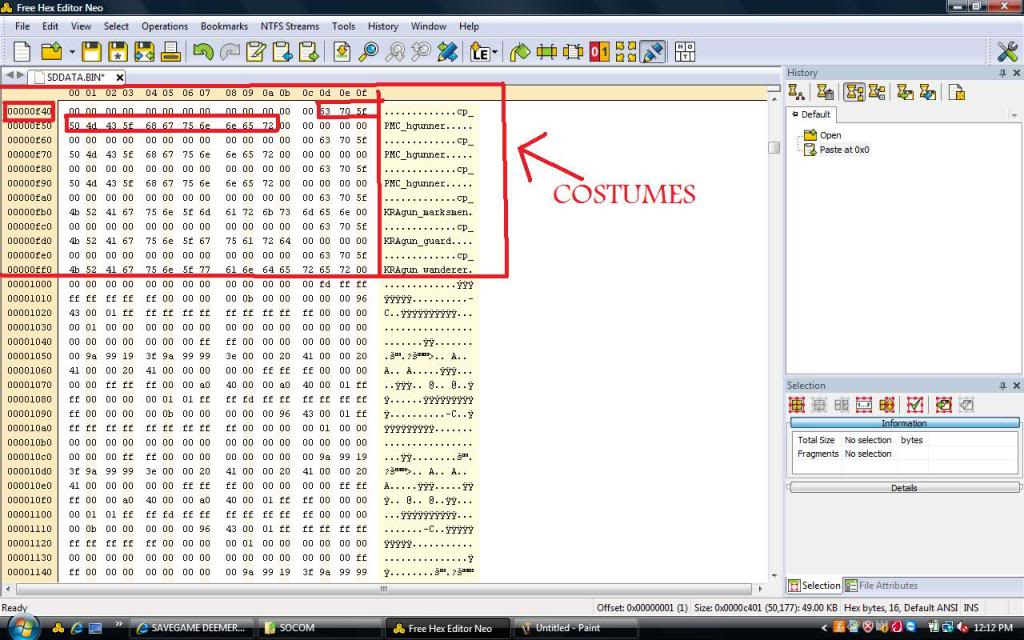Open the Edit menu
Image resolution: width=1024 pixels, height=640 pixels.
(50, 26)
